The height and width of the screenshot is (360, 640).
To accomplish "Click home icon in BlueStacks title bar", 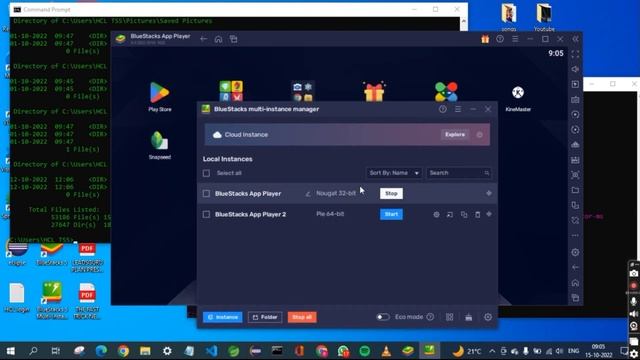I will coord(218,39).
